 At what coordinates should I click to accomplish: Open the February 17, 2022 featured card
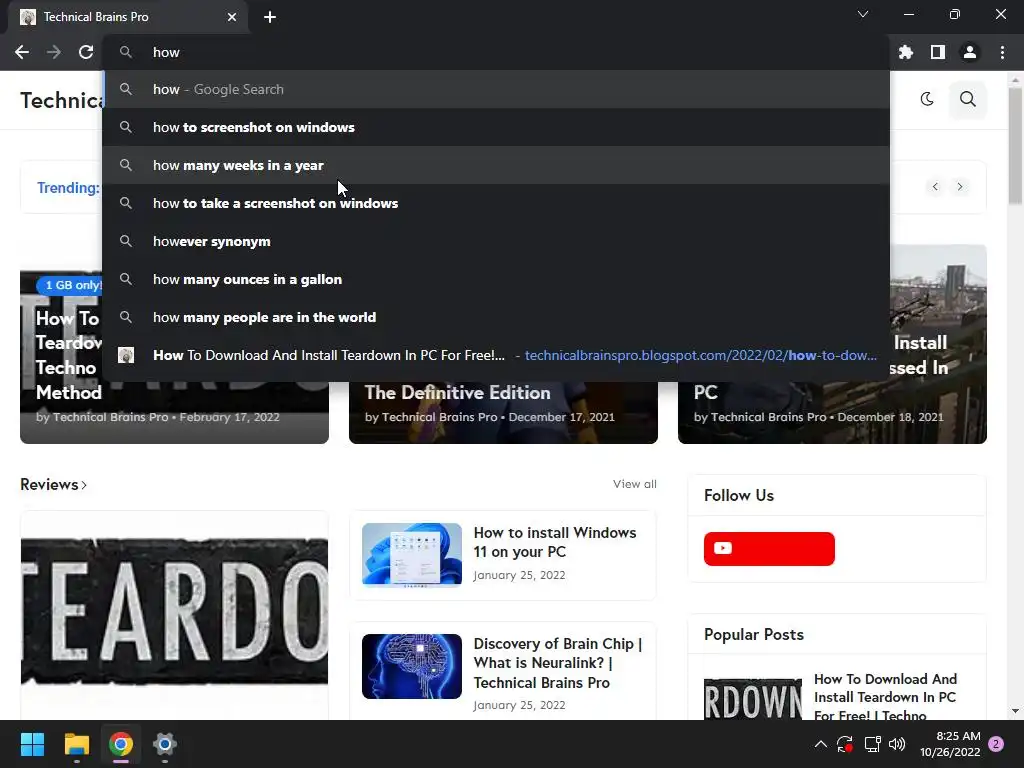[174, 411]
